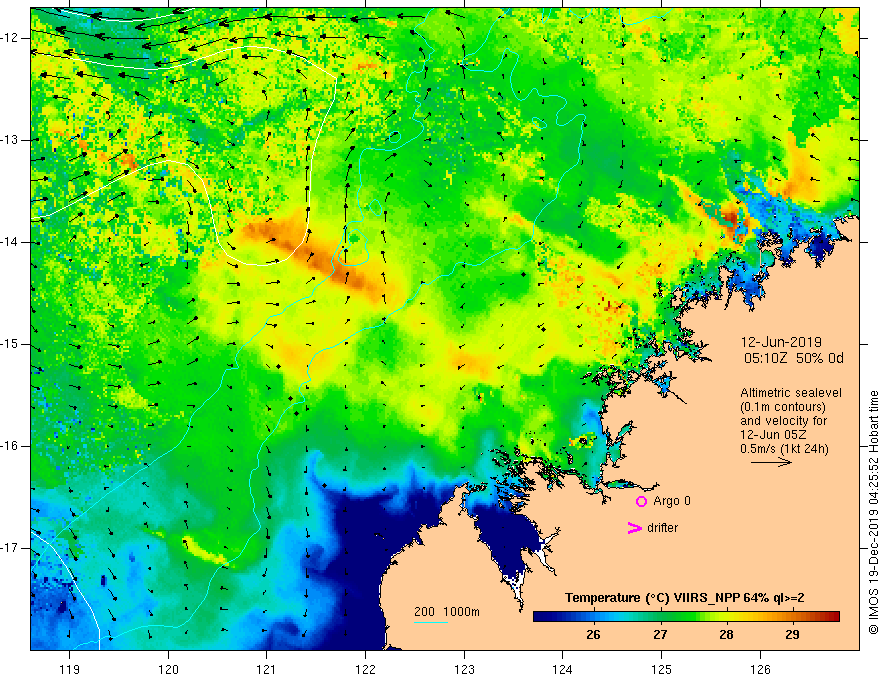
Task: Click the latitude label -13
Action: pyautogui.click(x=10, y=140)
